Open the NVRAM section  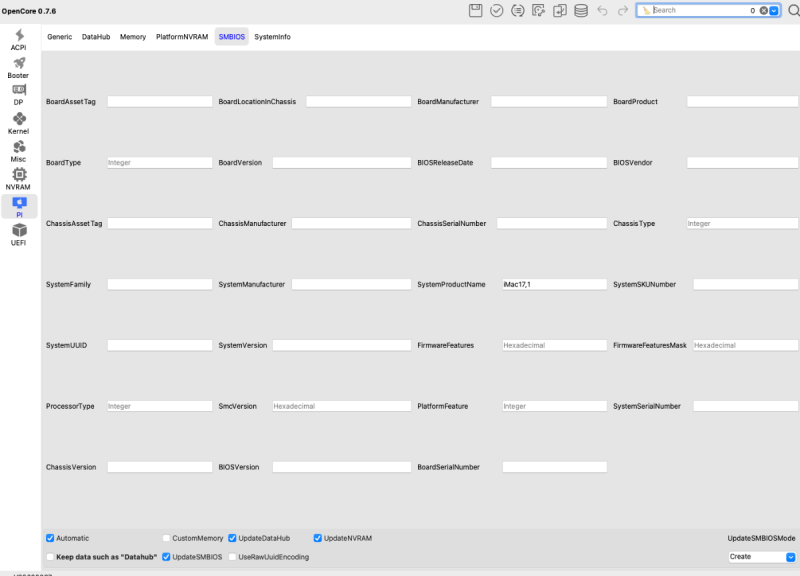click(19, 179)
